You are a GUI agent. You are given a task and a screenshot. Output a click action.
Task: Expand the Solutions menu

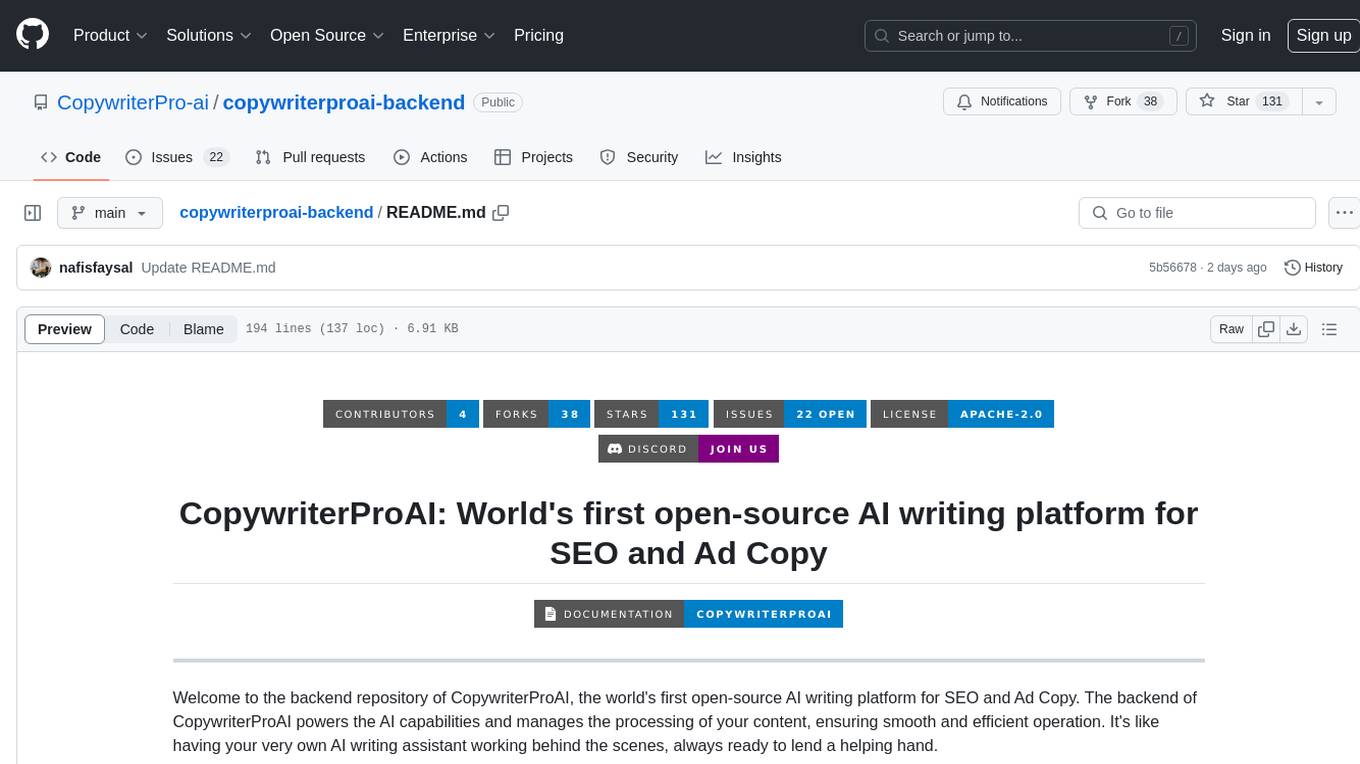click(209, 35)
